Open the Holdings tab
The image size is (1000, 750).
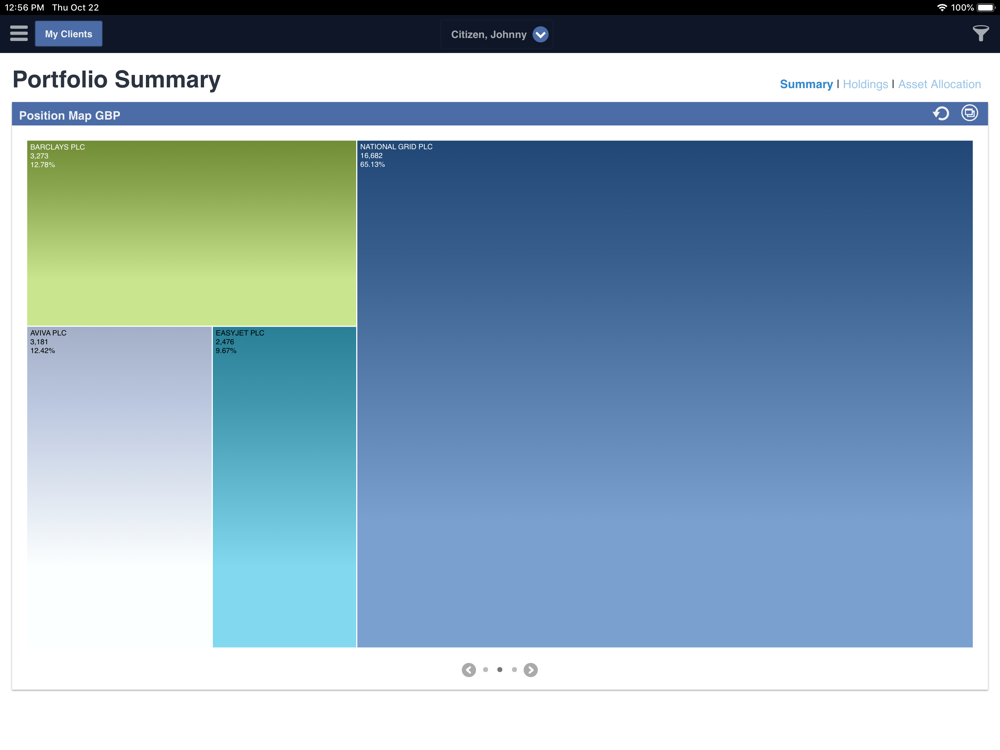click(865, 84)
